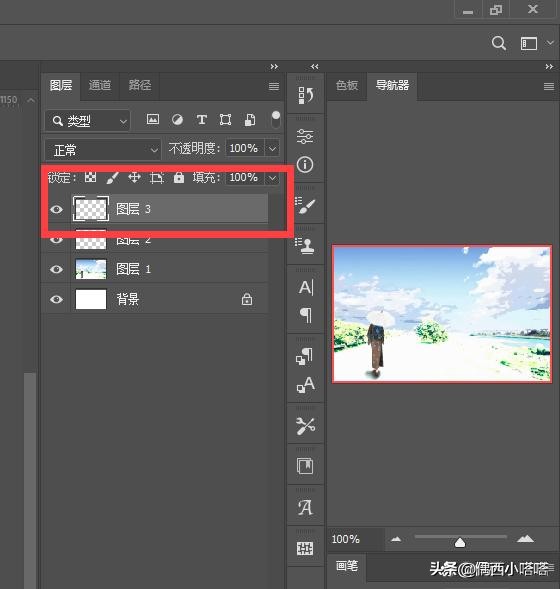Click the workspace switcher icon

point(528,44)
